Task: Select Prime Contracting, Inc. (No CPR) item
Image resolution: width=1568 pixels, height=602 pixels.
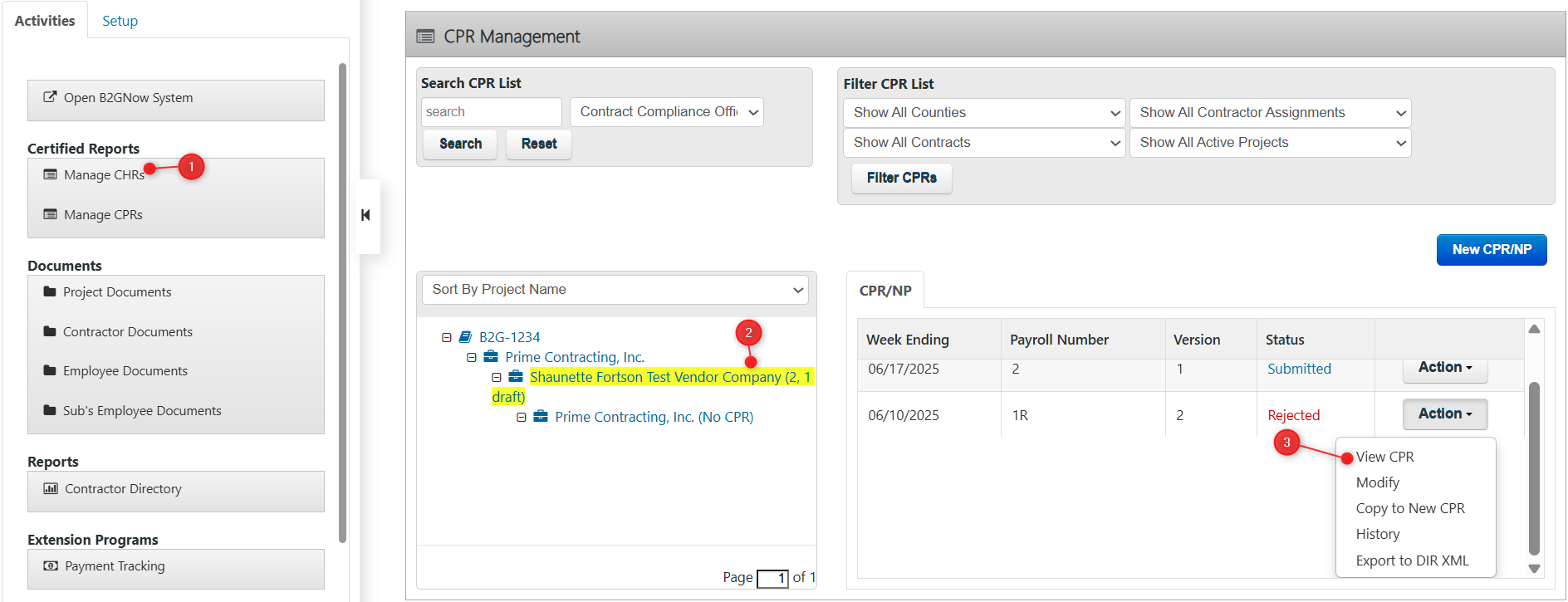Action: (654, 417)
